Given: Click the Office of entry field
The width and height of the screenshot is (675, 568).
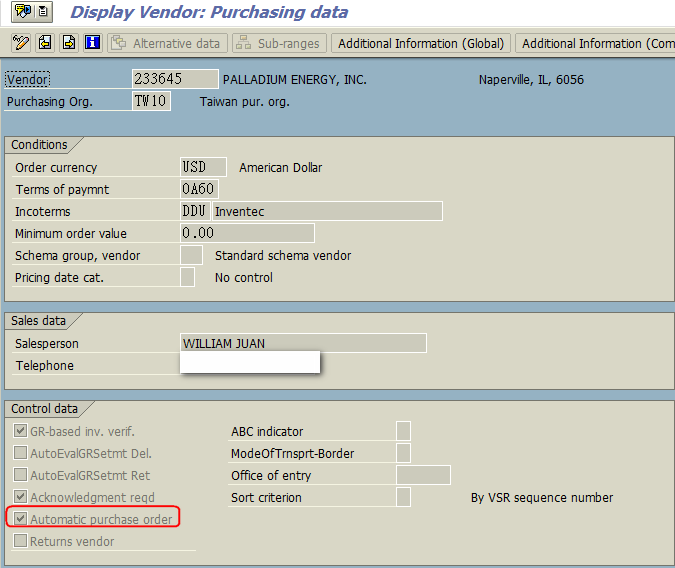Looking at the screenshot, I should [x=424, y=475].
